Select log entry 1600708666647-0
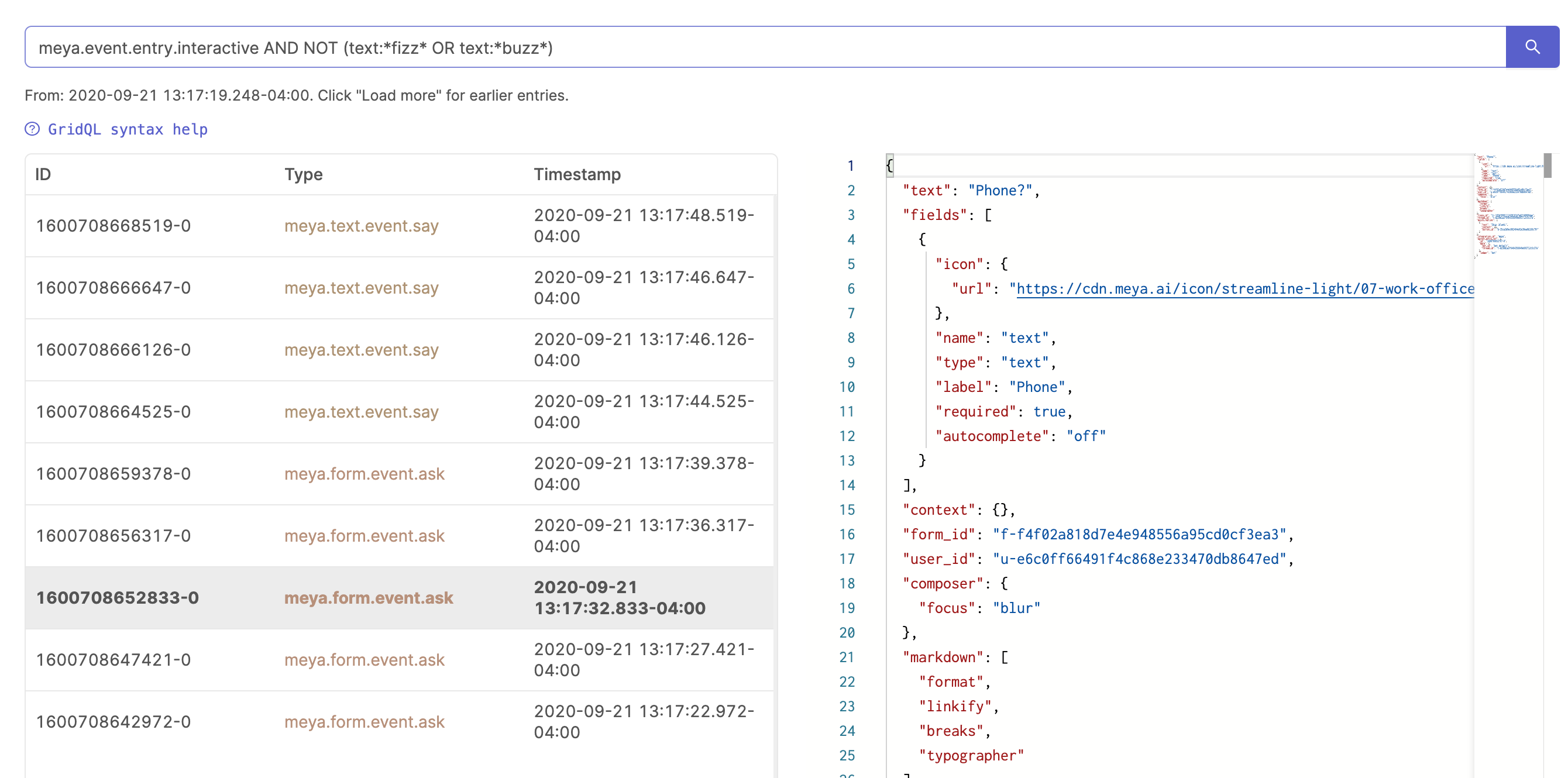Image resolution: width=1568 pixels, height=778 pixels. coord(114,288)
